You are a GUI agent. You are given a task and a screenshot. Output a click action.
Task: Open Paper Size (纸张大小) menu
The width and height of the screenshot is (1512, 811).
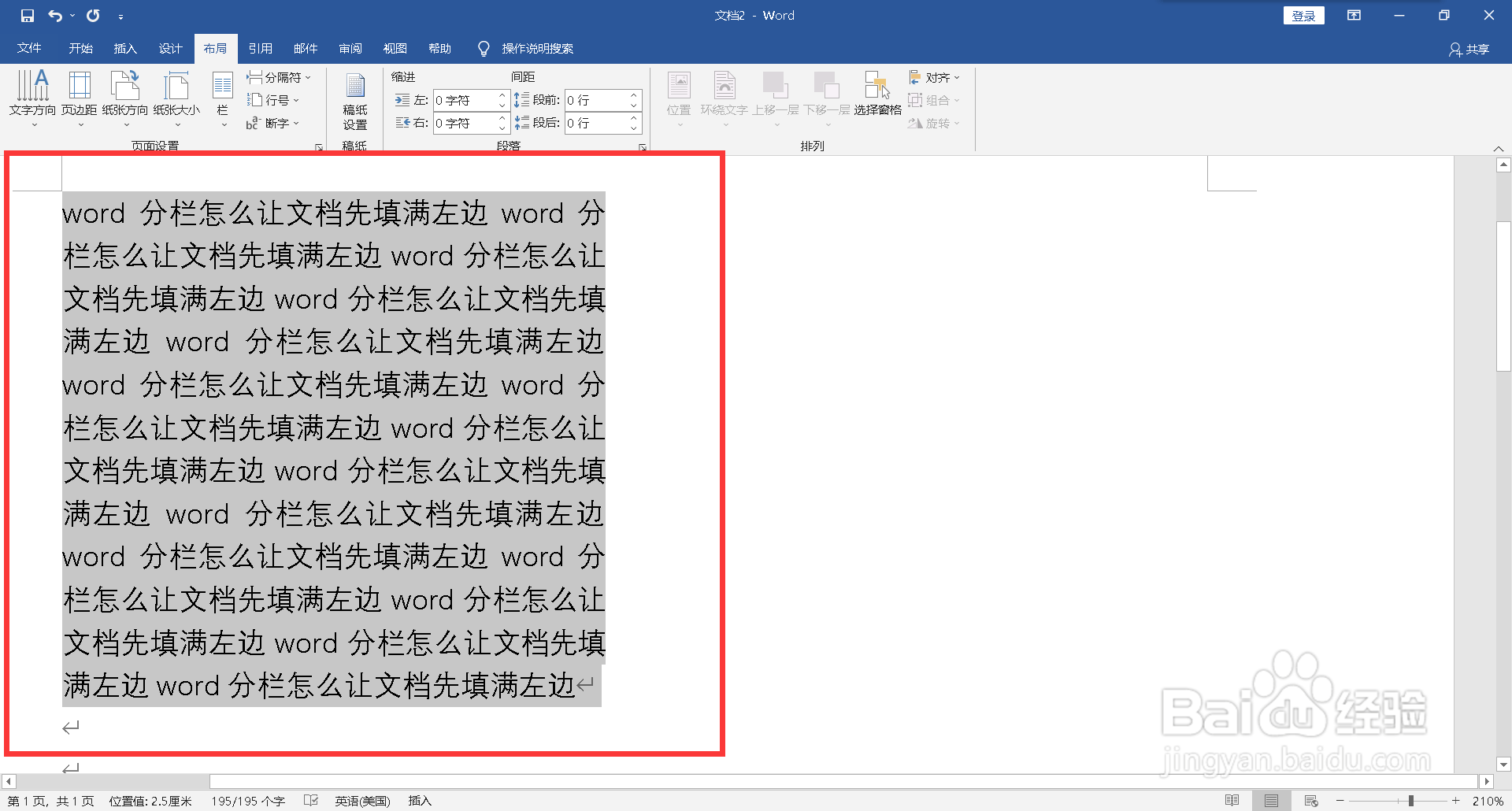pyautogui.click(x=176, y=98)
